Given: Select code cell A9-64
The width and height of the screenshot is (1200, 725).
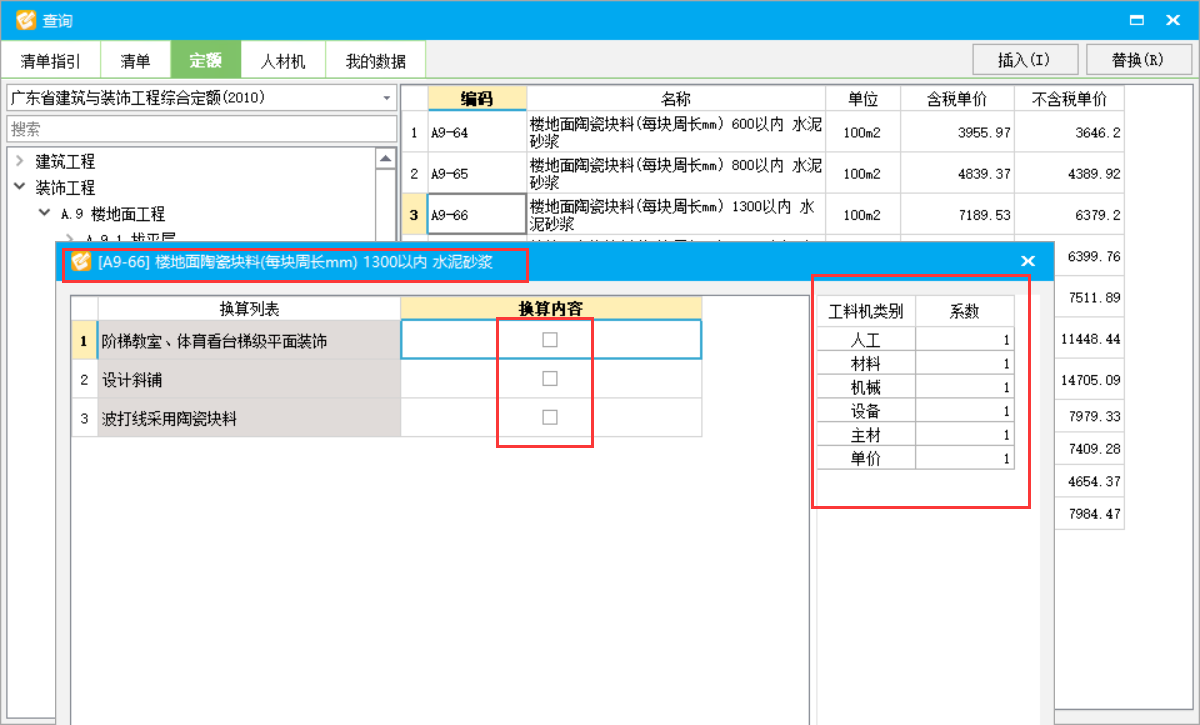Looking at the screenshot, I should [x=477, y=131].
